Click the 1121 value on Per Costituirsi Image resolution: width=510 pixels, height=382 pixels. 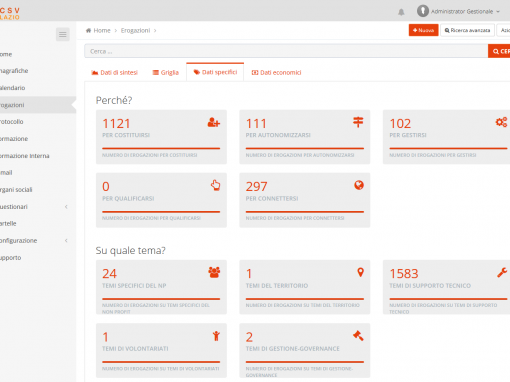coord(116,124)
